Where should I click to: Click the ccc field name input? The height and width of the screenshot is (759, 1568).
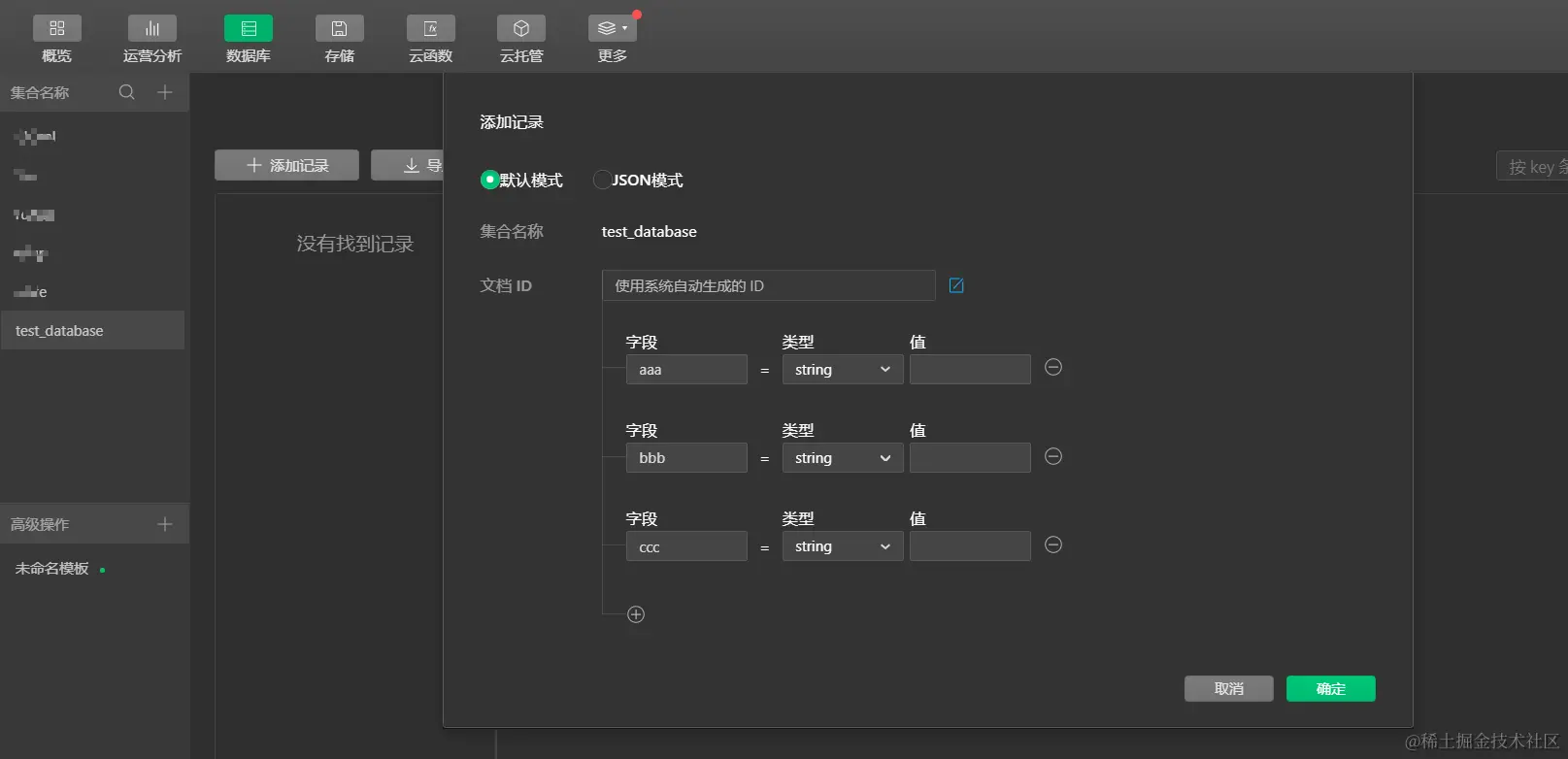(x=686, y=546)
